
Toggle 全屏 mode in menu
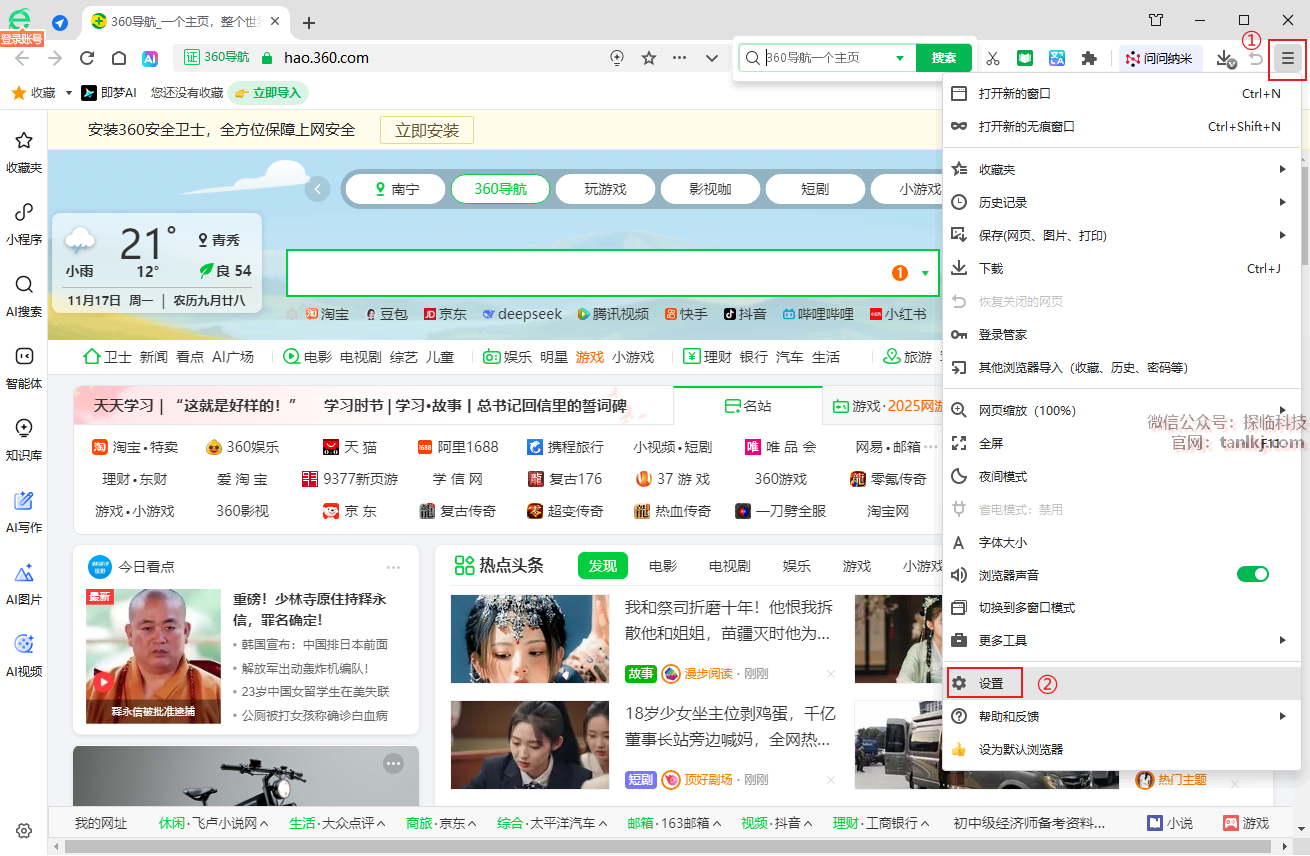pyautogui.click(x=991, y=443)
